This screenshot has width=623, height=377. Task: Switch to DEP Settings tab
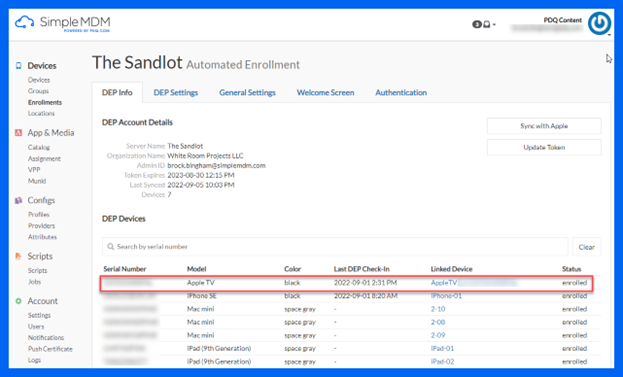(176, 93)
